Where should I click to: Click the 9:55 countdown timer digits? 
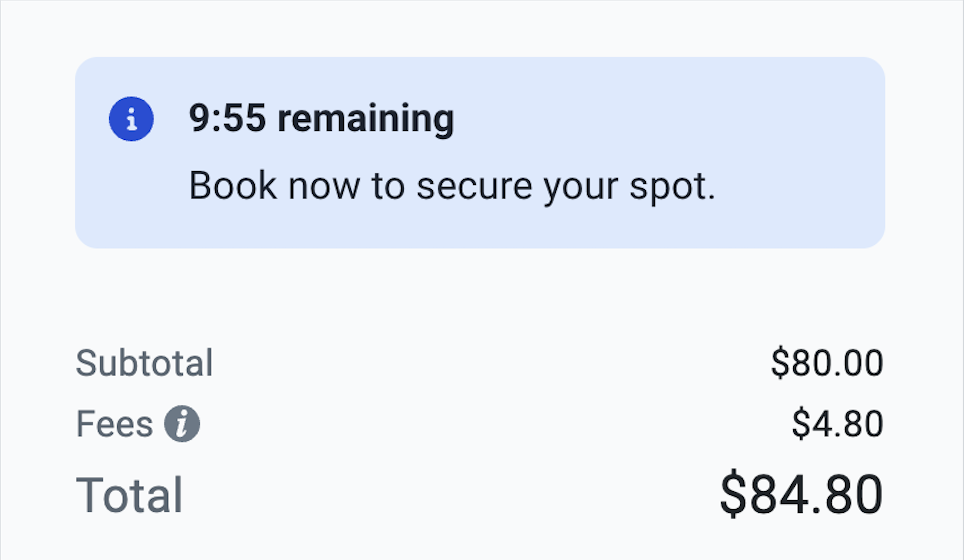tap(227, 120)
